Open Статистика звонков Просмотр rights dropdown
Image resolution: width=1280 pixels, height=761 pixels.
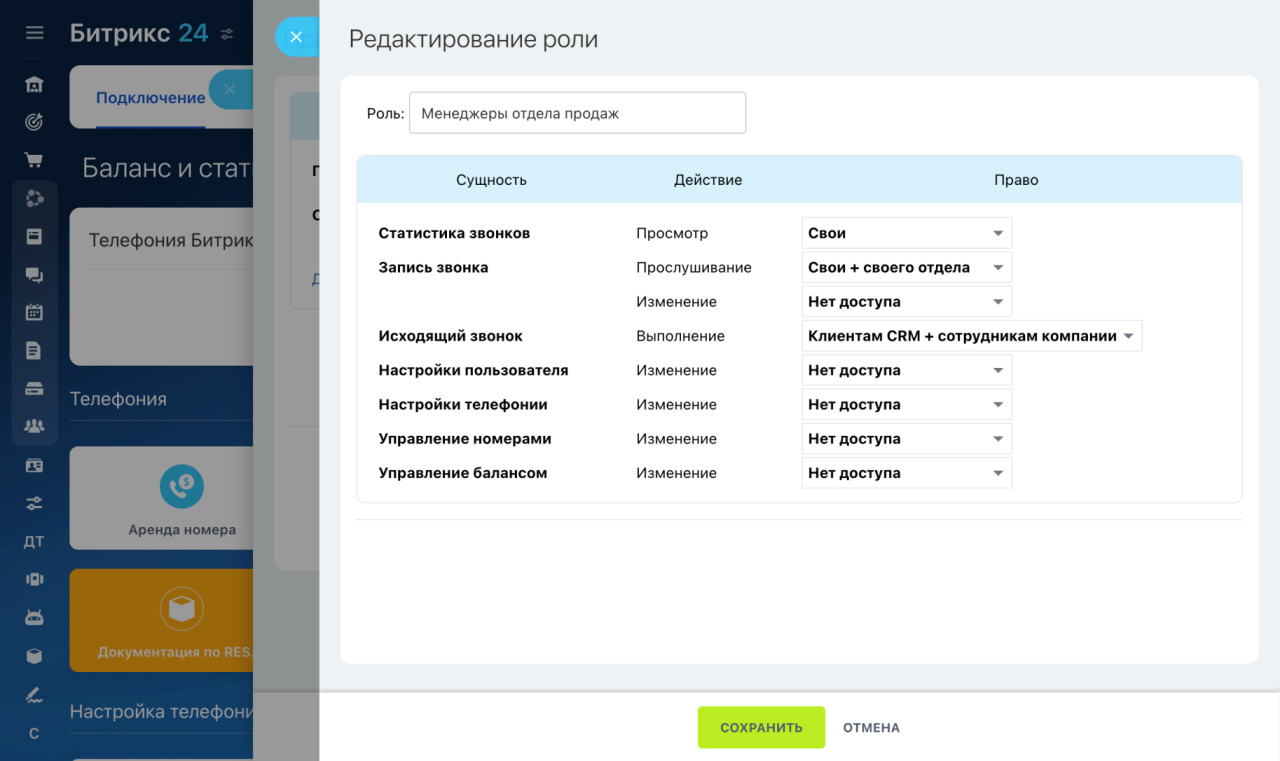[907, 233]
